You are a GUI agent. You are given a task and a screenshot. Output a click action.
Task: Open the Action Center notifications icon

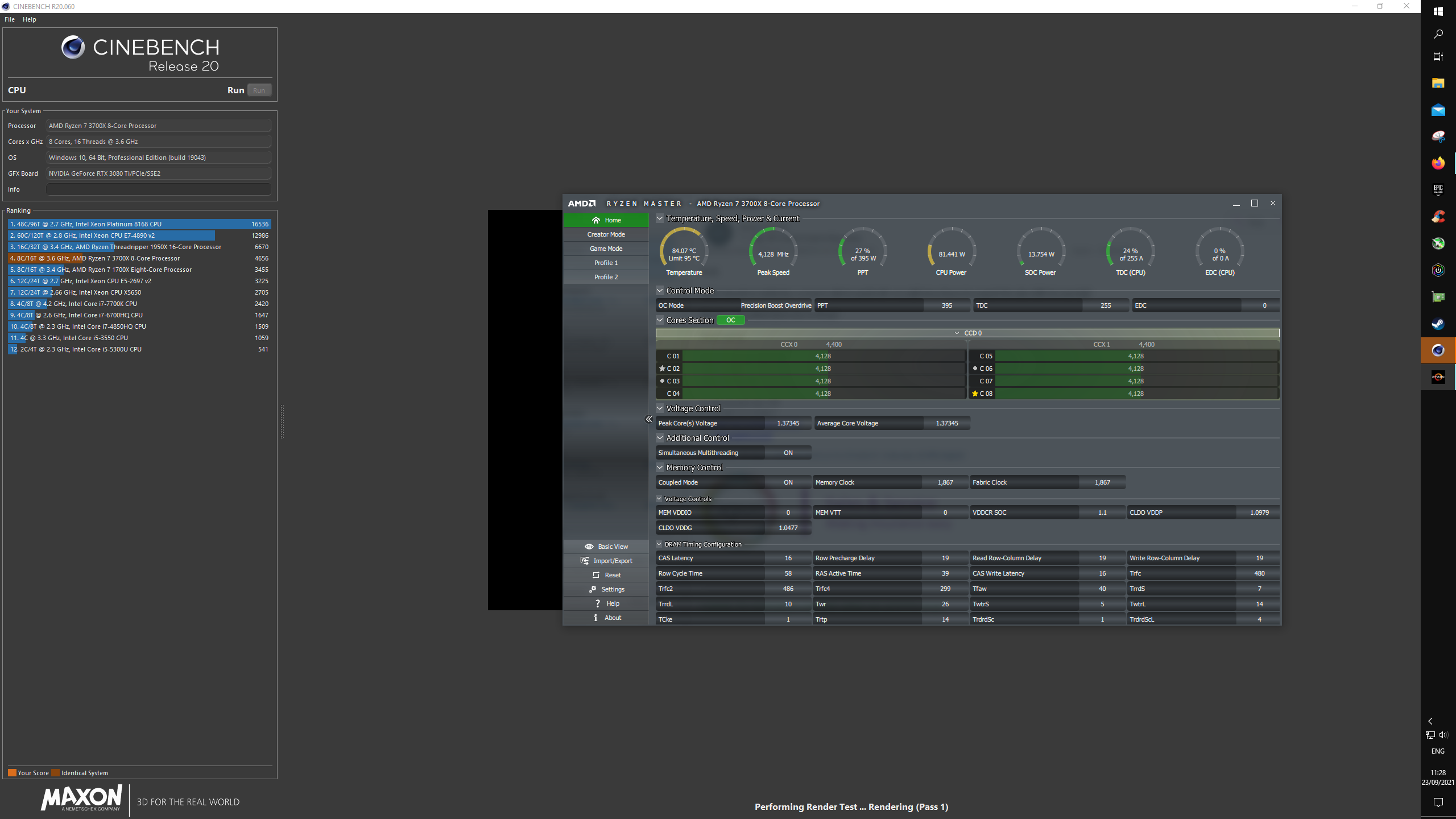[1438, 803]
